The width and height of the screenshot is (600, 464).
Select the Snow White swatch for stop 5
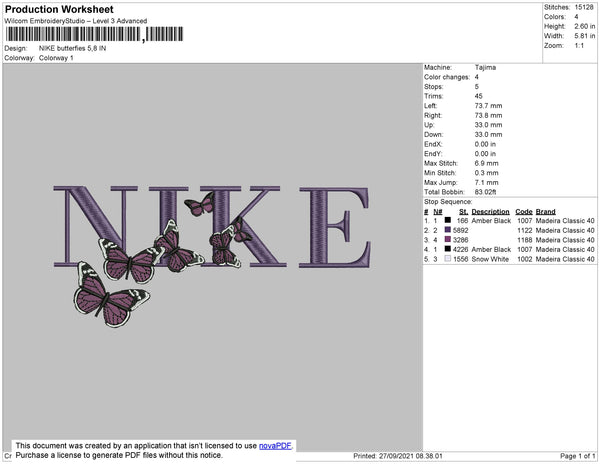[x=448, y=259]
